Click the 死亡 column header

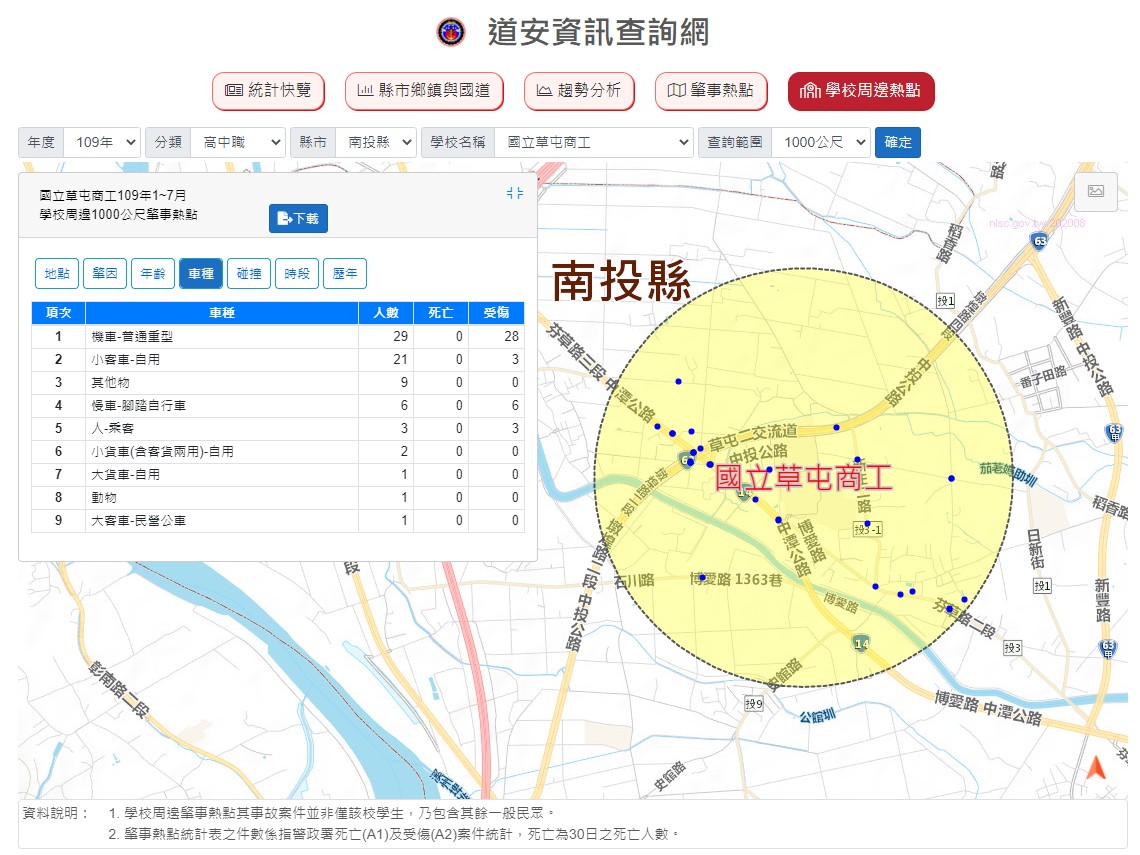click(x=441, y=313)
